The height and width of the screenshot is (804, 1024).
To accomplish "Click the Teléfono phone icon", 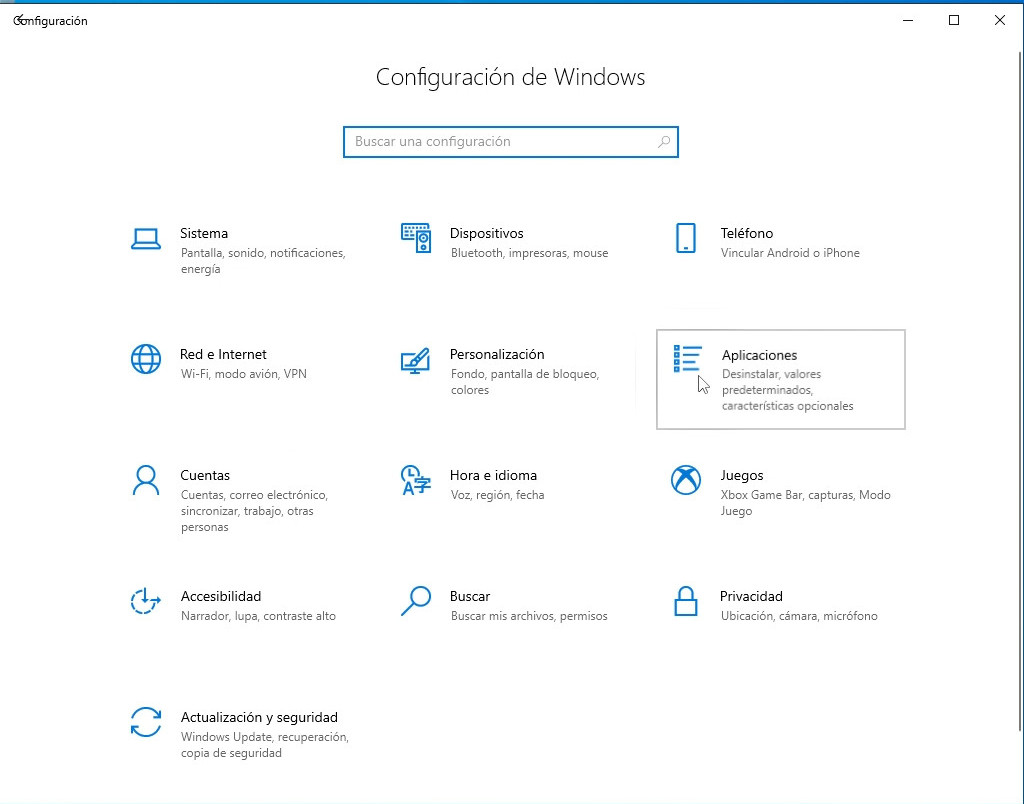I will (x=686, y=239).
